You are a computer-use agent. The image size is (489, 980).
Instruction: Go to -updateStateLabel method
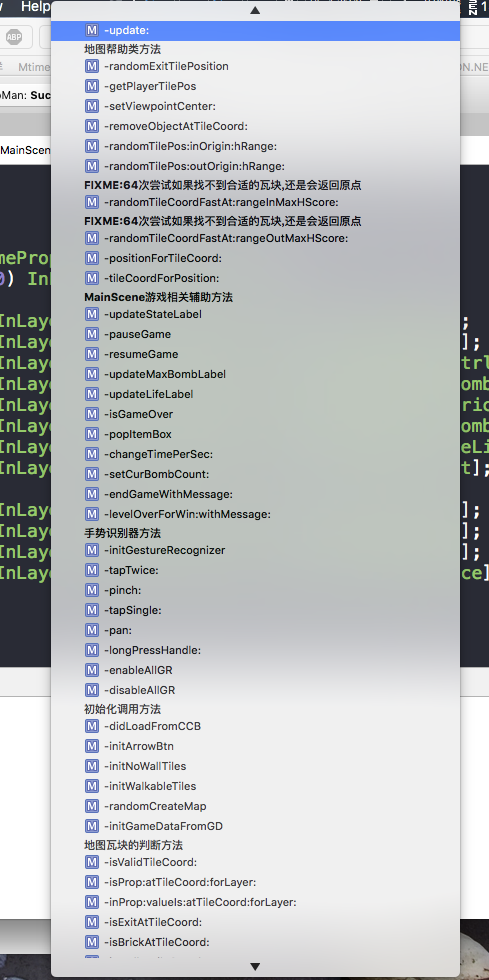pos(255,314)
